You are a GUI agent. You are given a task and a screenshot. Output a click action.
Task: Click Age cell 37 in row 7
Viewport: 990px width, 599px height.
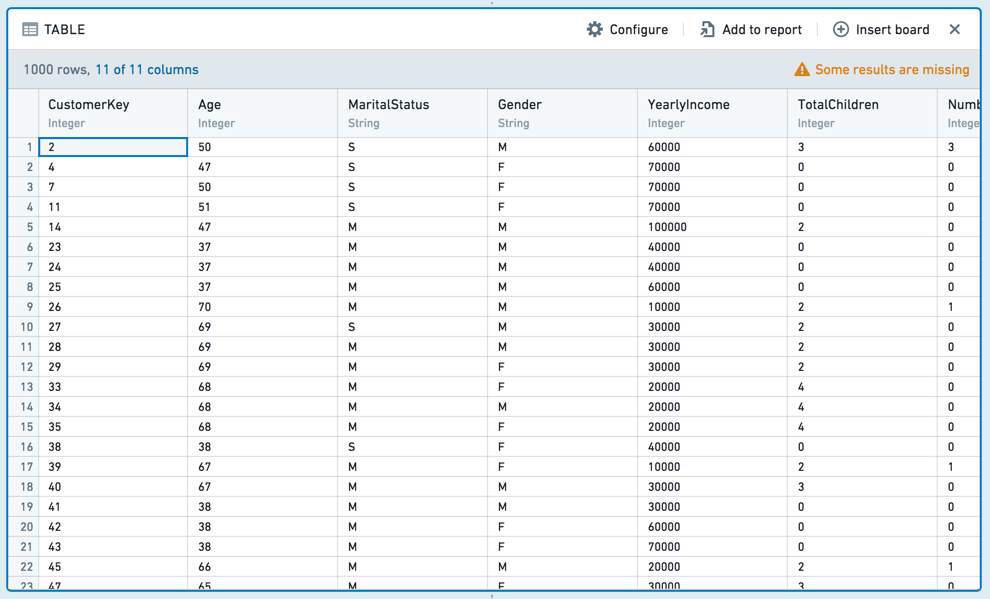pyautogui.click(x=263, y=267)
